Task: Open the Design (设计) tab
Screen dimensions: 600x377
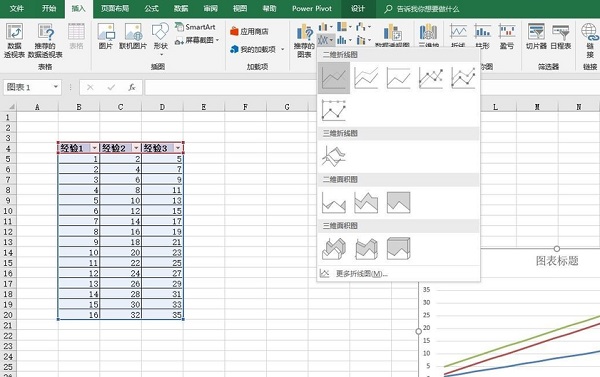Action: (x=358, y=9)
